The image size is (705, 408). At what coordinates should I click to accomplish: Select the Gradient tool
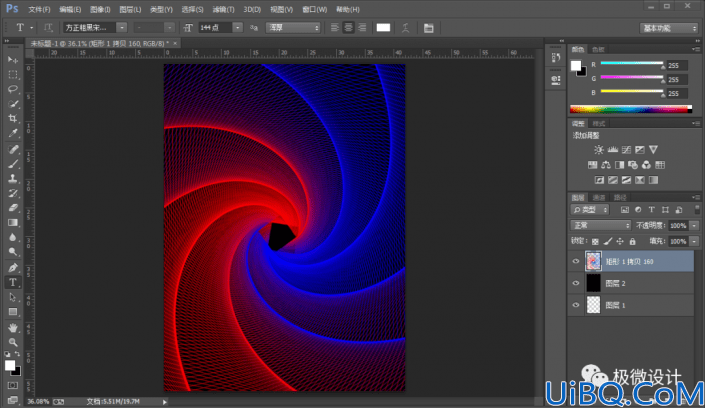[x=13, y=223]
